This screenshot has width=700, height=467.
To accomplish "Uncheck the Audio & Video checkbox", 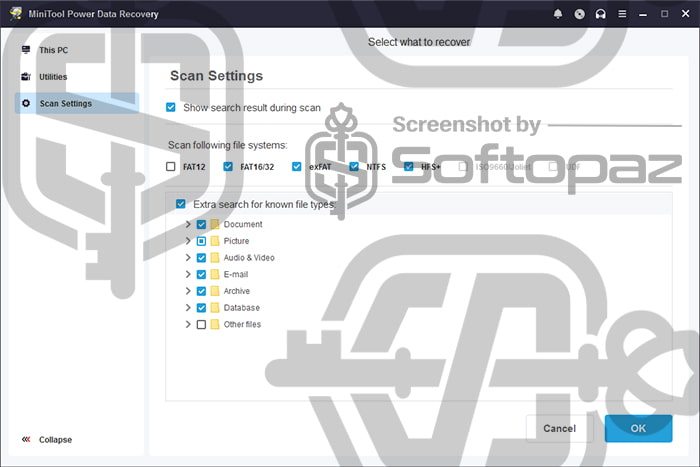I will click(201, 258).
